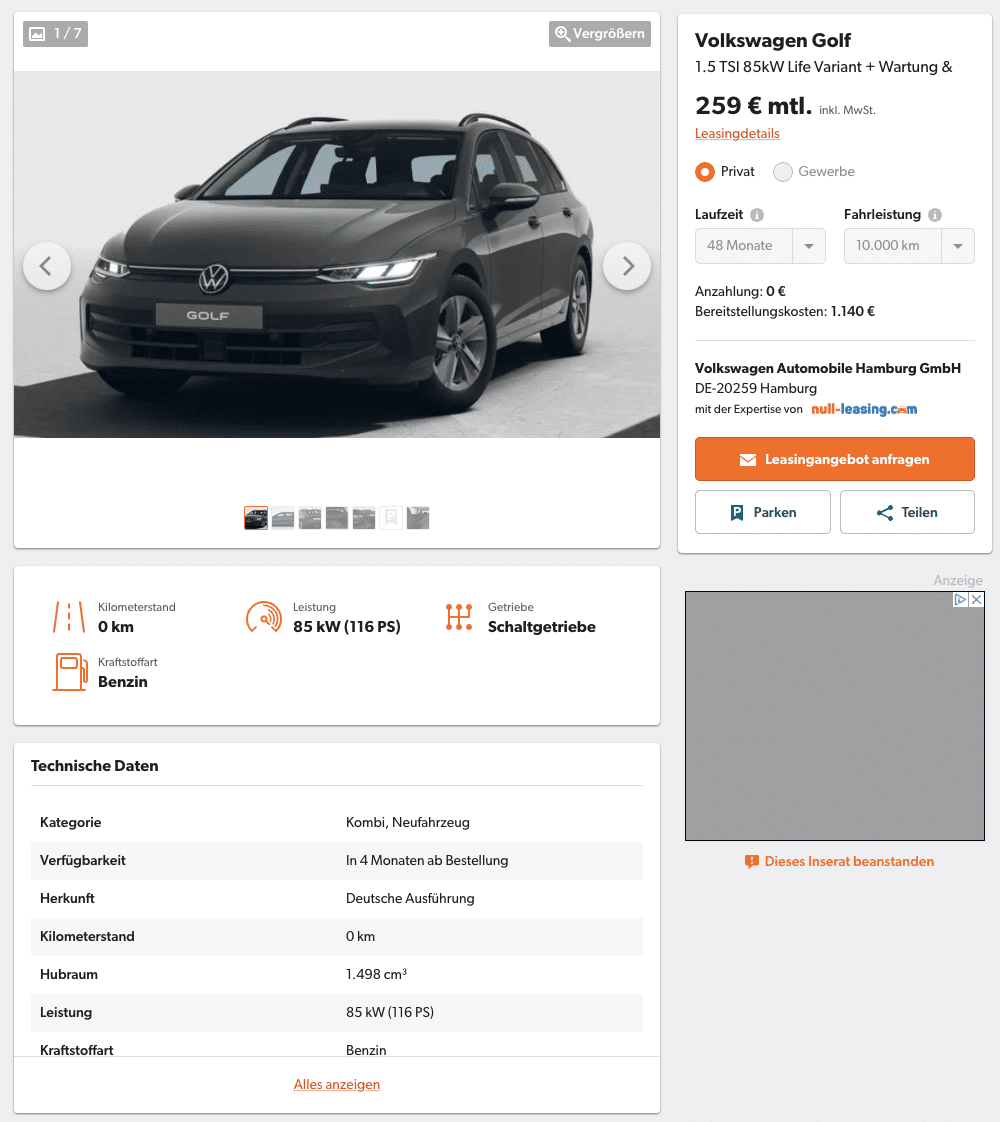Click the Parken bookmark button
This screenshot has height=1122, width=1000.
(x=763, y=512)
